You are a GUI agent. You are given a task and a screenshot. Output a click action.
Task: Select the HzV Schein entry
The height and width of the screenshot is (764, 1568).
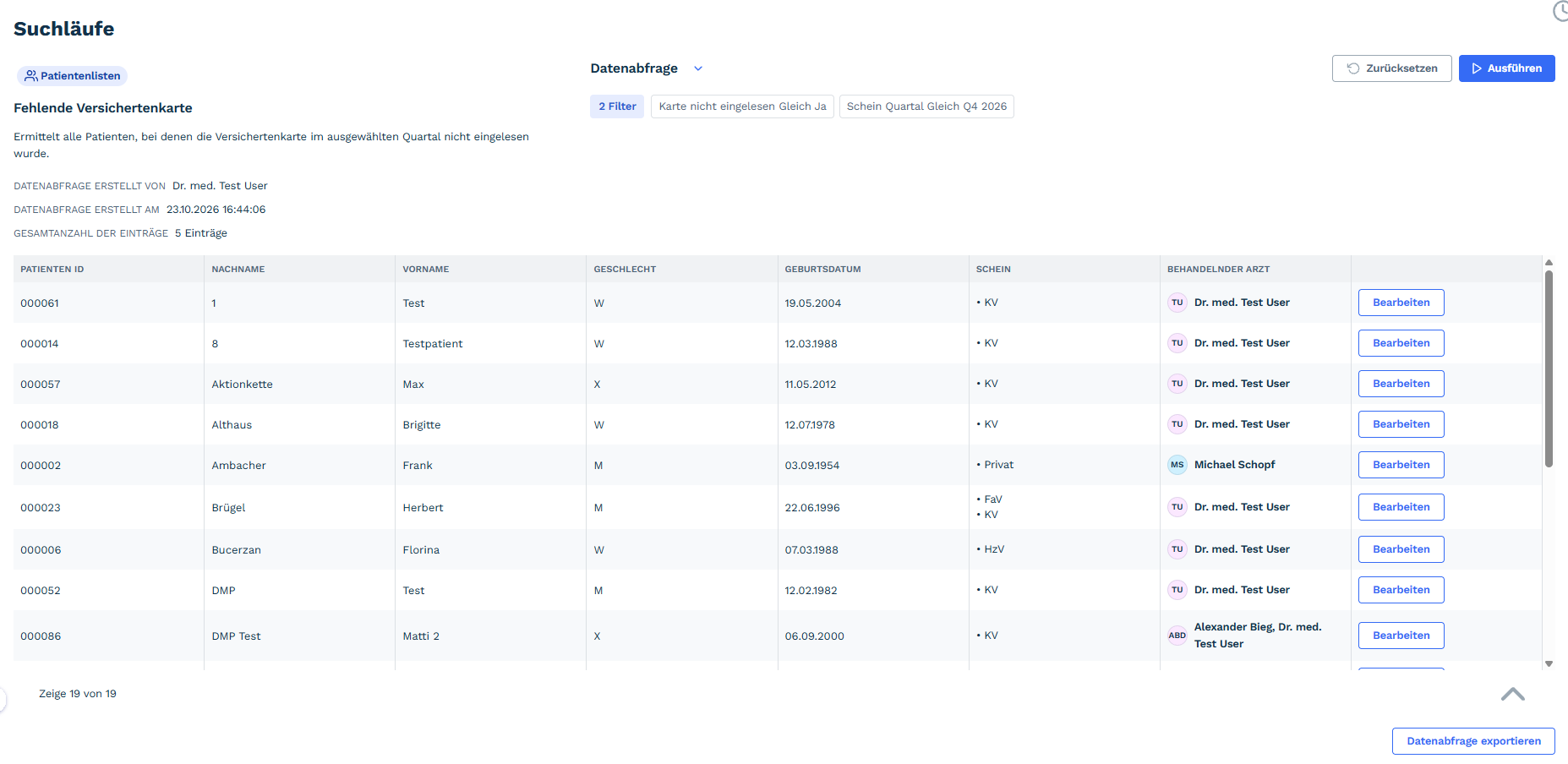click(994, 549)
